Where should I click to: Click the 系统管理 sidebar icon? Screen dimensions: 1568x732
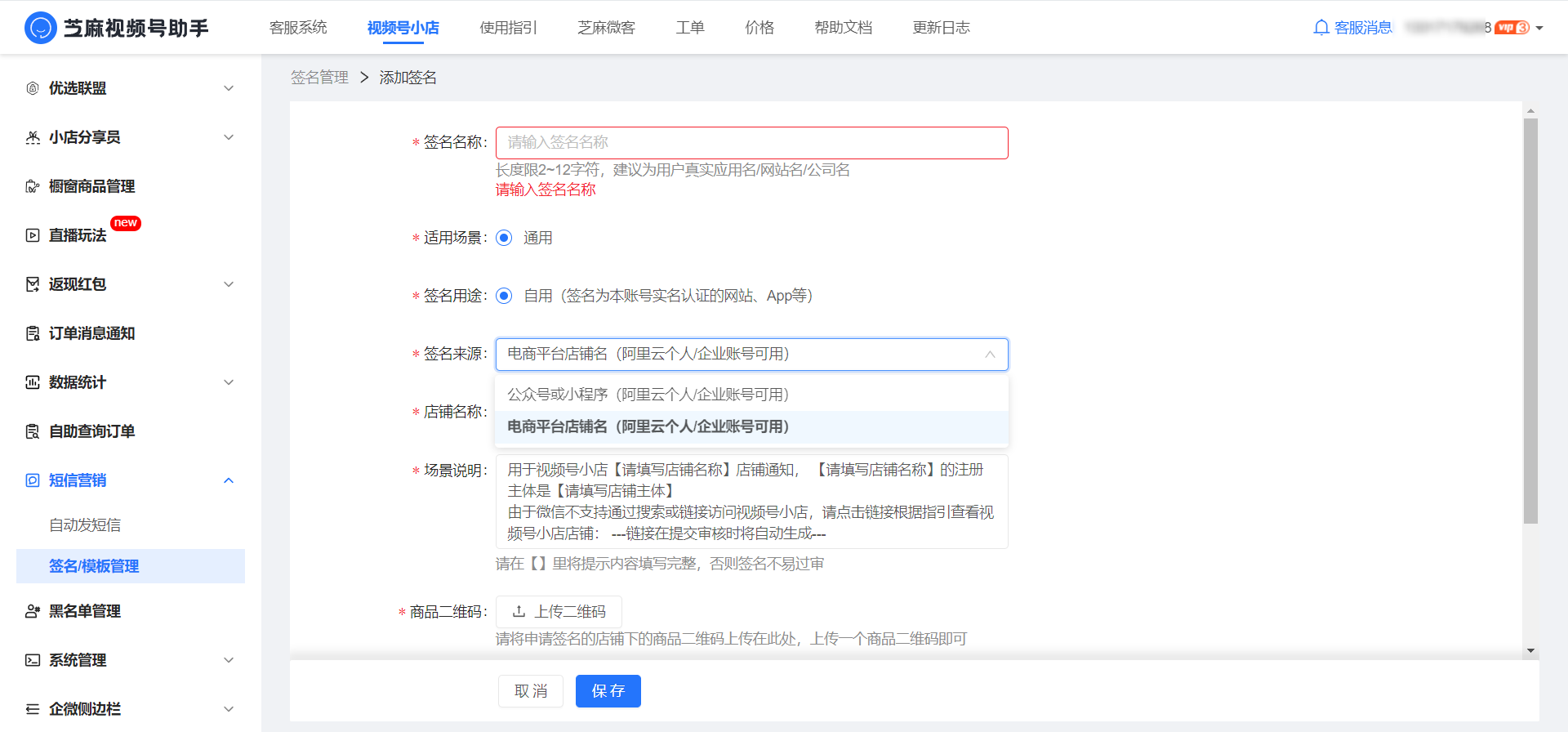point(33,660)
